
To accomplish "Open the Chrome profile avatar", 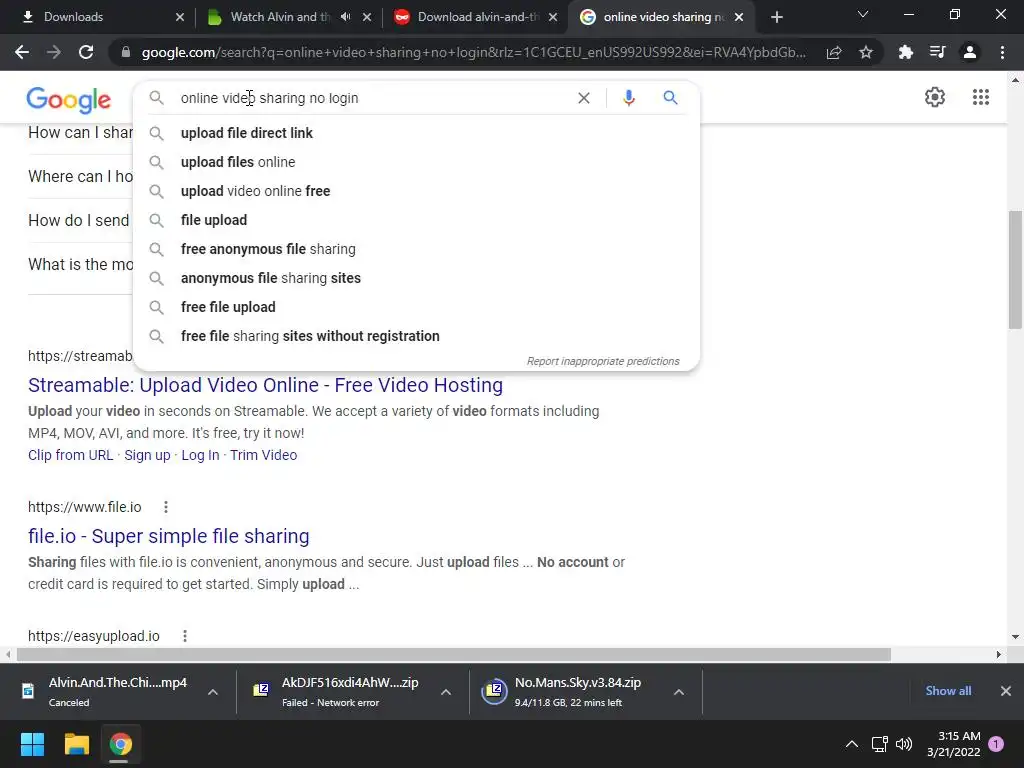I will pos(970,52).
